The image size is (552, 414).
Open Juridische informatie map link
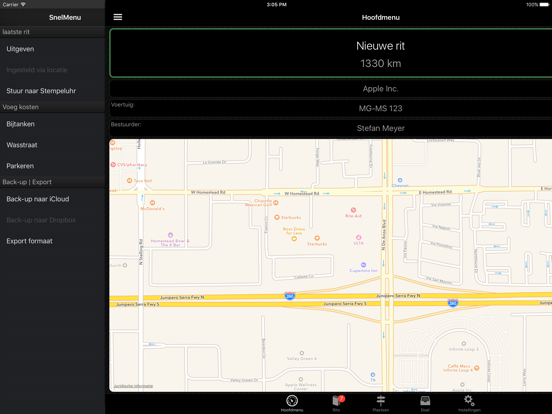[x=133, y=386]
